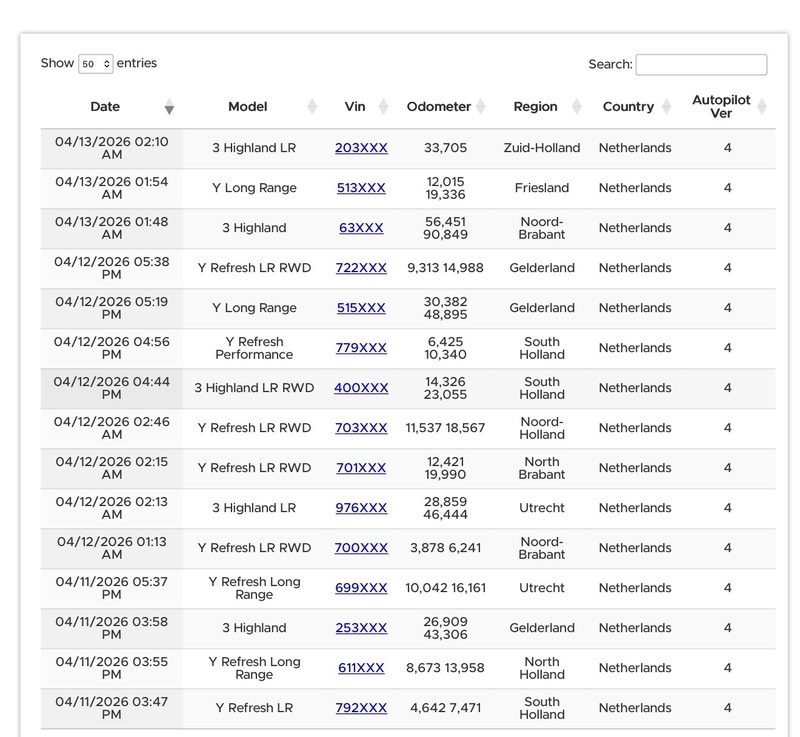Sort table by Country column header
800x737 pixels.
[x=635, y=107]
